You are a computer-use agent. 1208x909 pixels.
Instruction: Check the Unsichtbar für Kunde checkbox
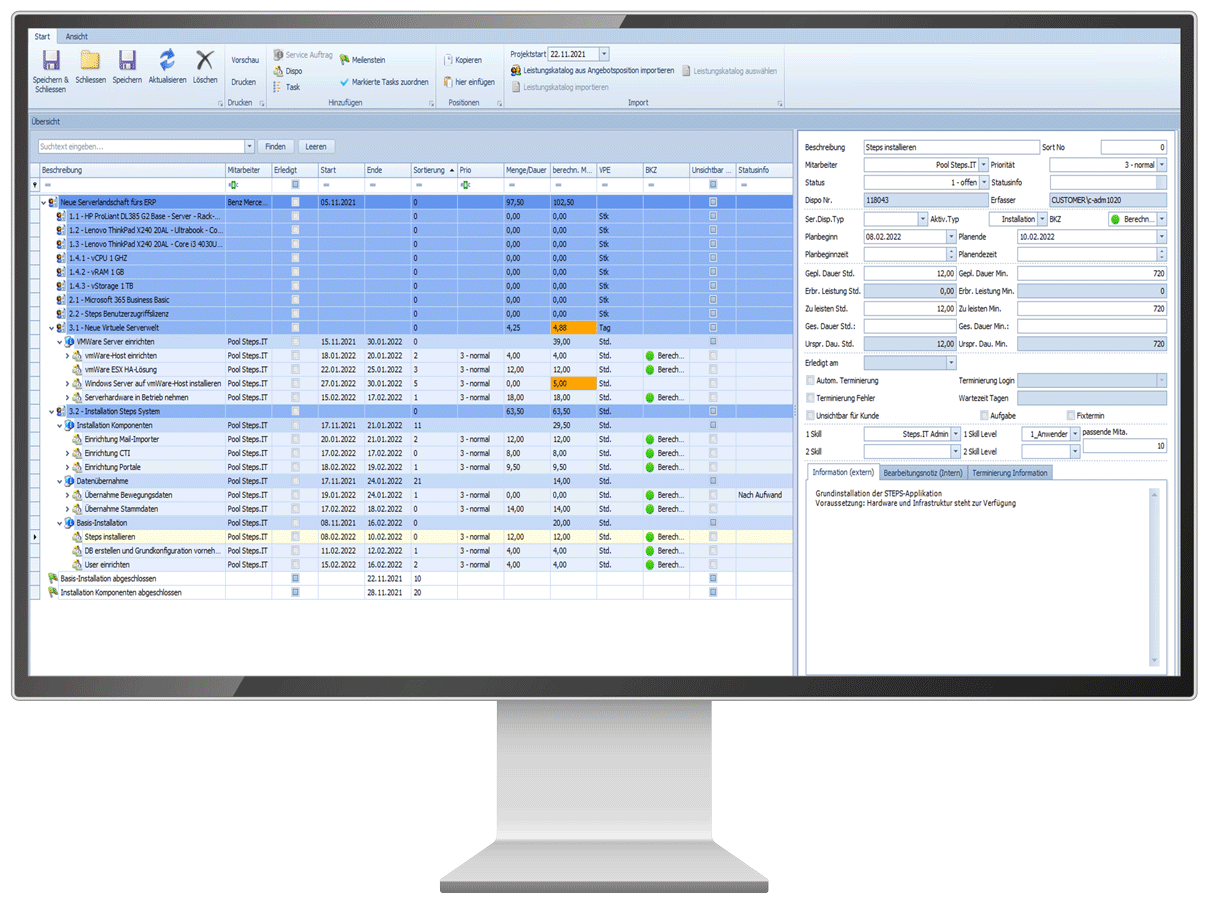pyautogui.click(x=810, y=415)
